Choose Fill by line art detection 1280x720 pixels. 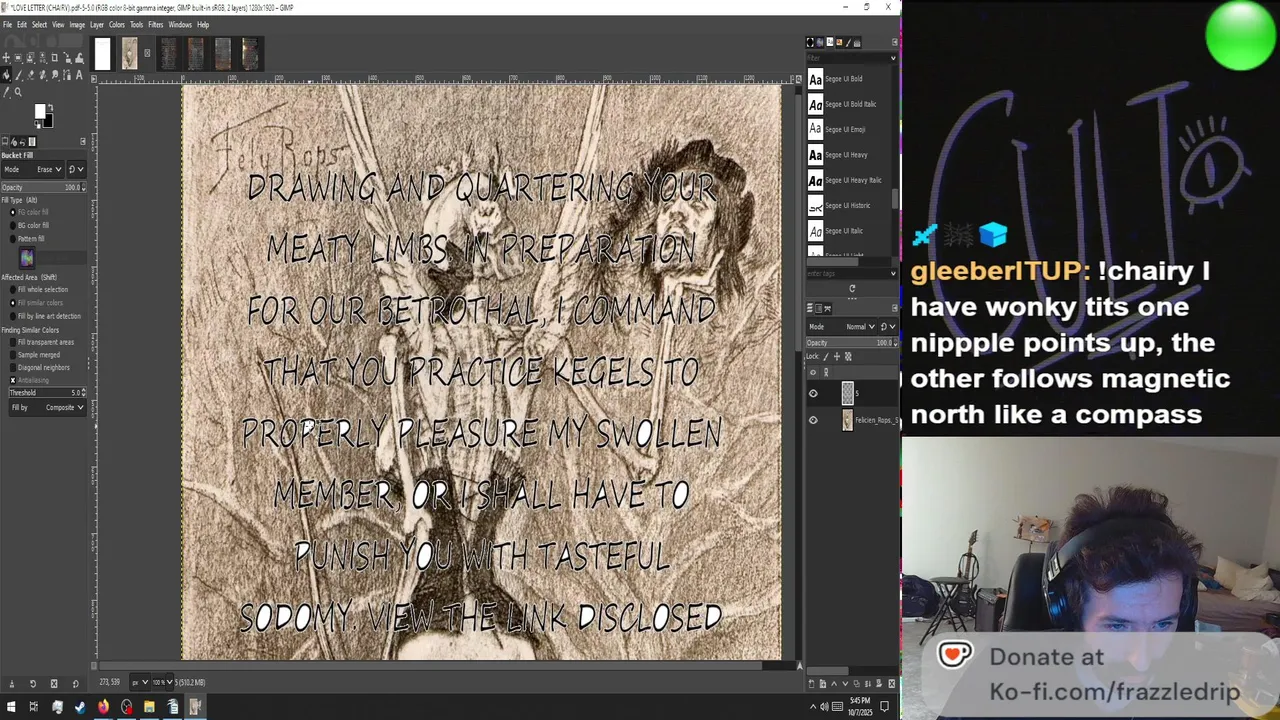click(13, 316)
